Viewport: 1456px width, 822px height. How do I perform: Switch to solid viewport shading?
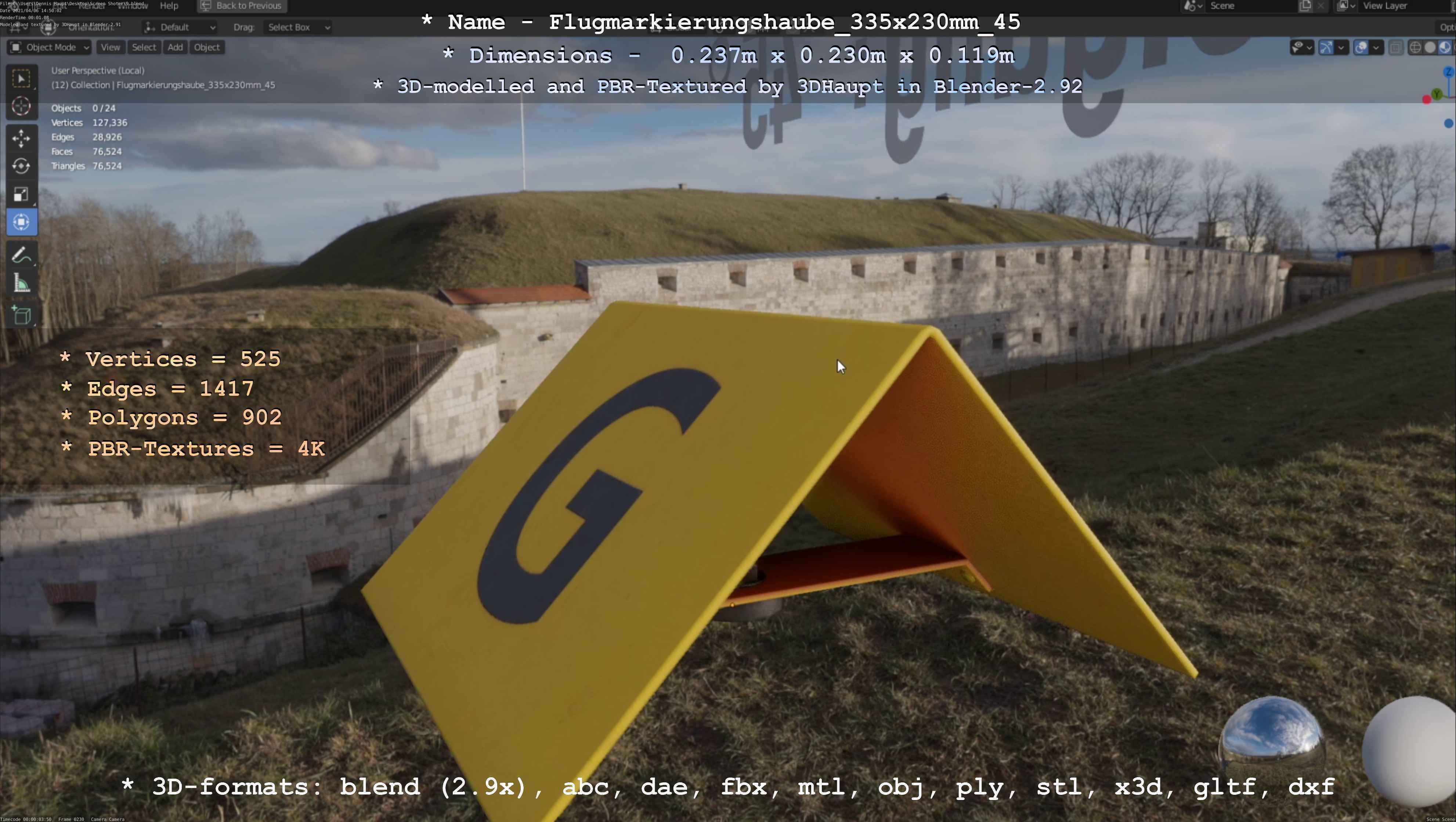(1430, 47)
